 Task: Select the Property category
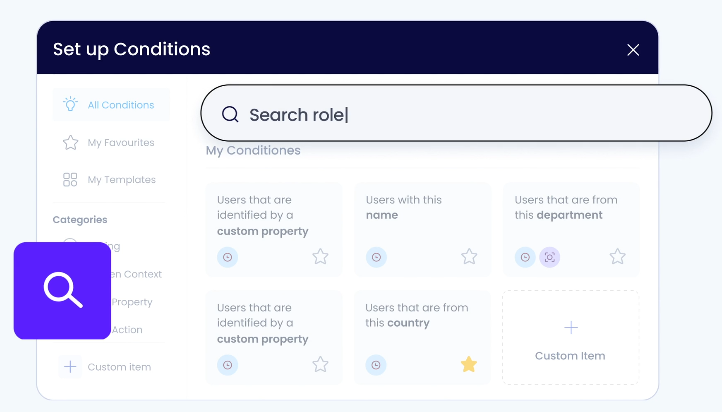point(132,302)
